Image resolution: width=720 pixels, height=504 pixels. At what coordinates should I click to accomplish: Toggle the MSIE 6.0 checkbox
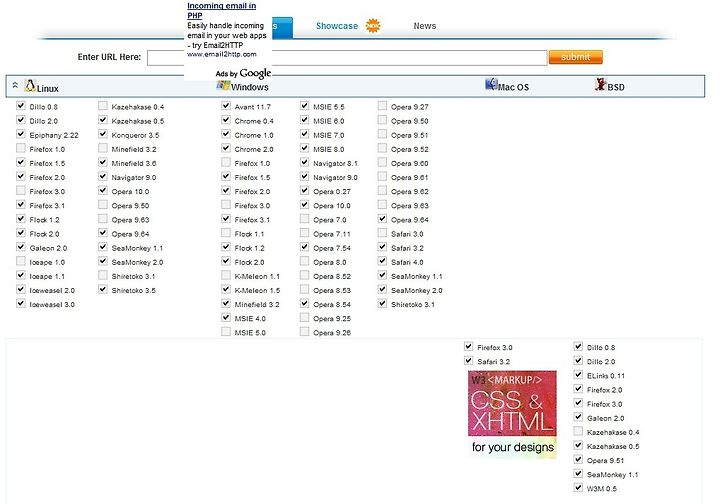pyautogui.click(x=304, y=120)
